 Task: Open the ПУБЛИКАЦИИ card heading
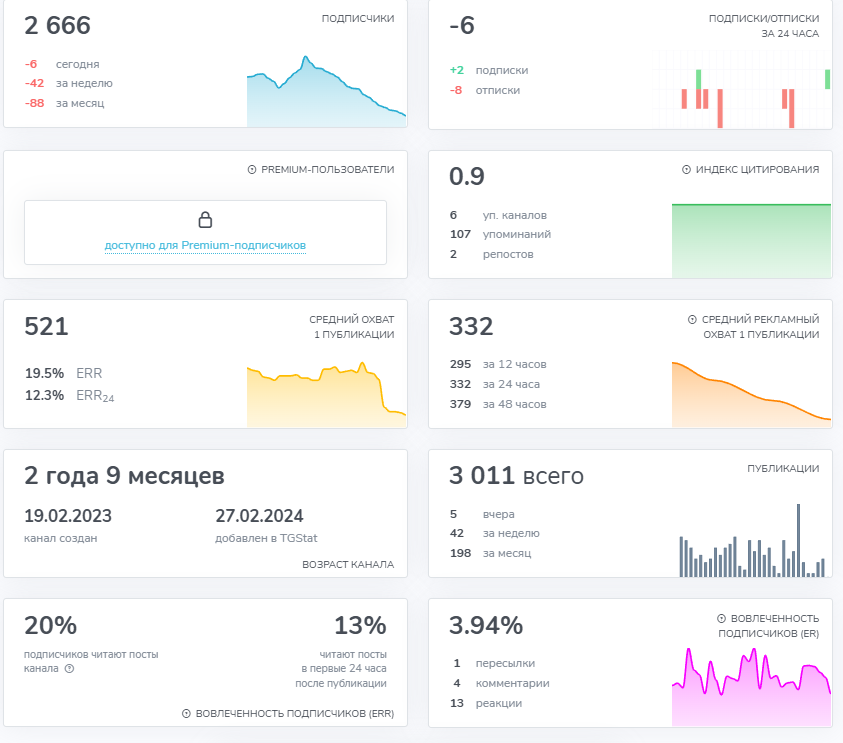[783, 469]
